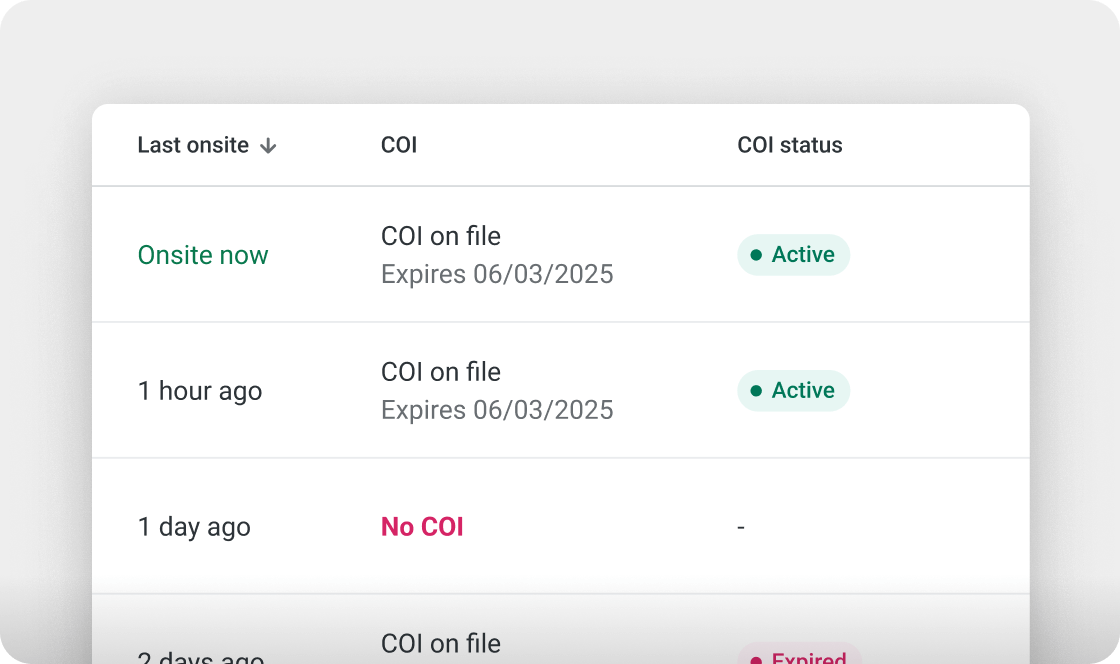Viewport: 1120px width, 664px height.
Task: Select the 1 day ago cell
Action: [194, 527]
